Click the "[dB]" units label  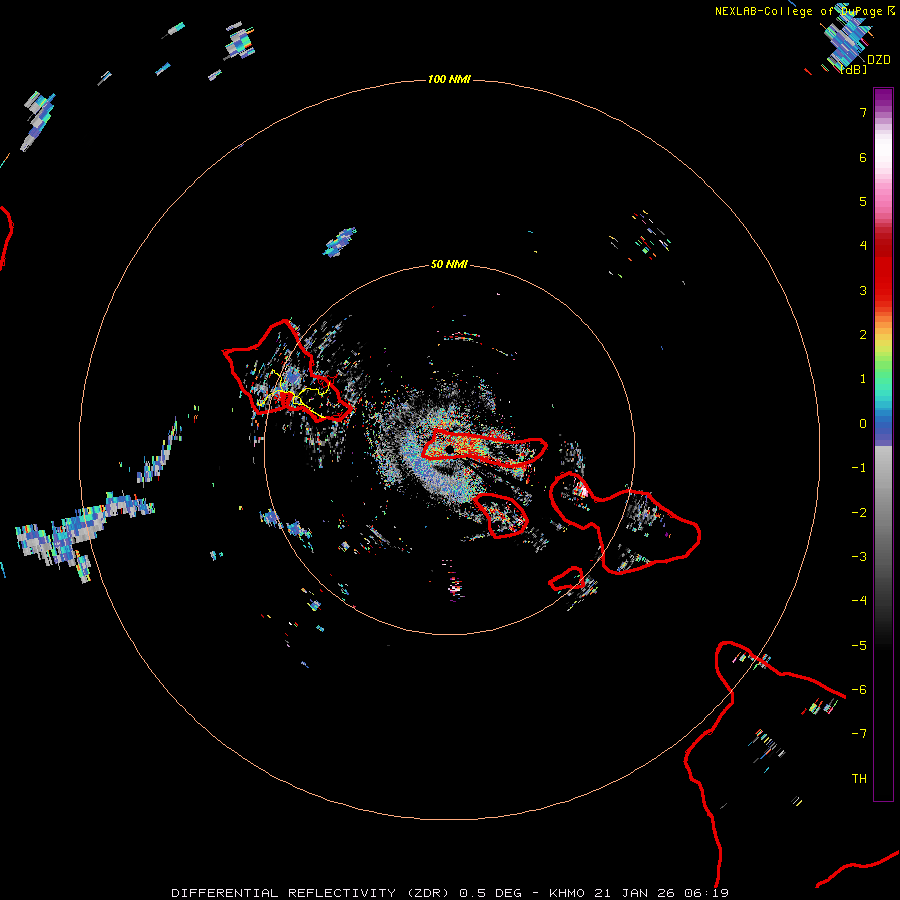854,70
